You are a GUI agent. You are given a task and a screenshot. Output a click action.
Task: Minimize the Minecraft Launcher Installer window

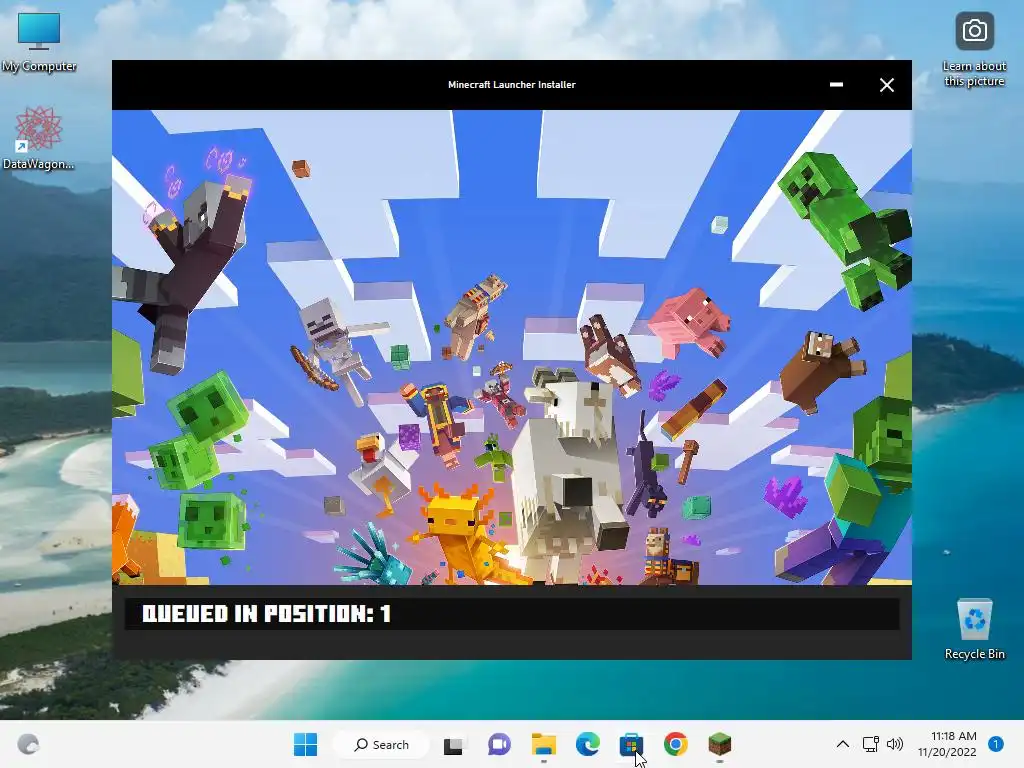pos(836,85)
